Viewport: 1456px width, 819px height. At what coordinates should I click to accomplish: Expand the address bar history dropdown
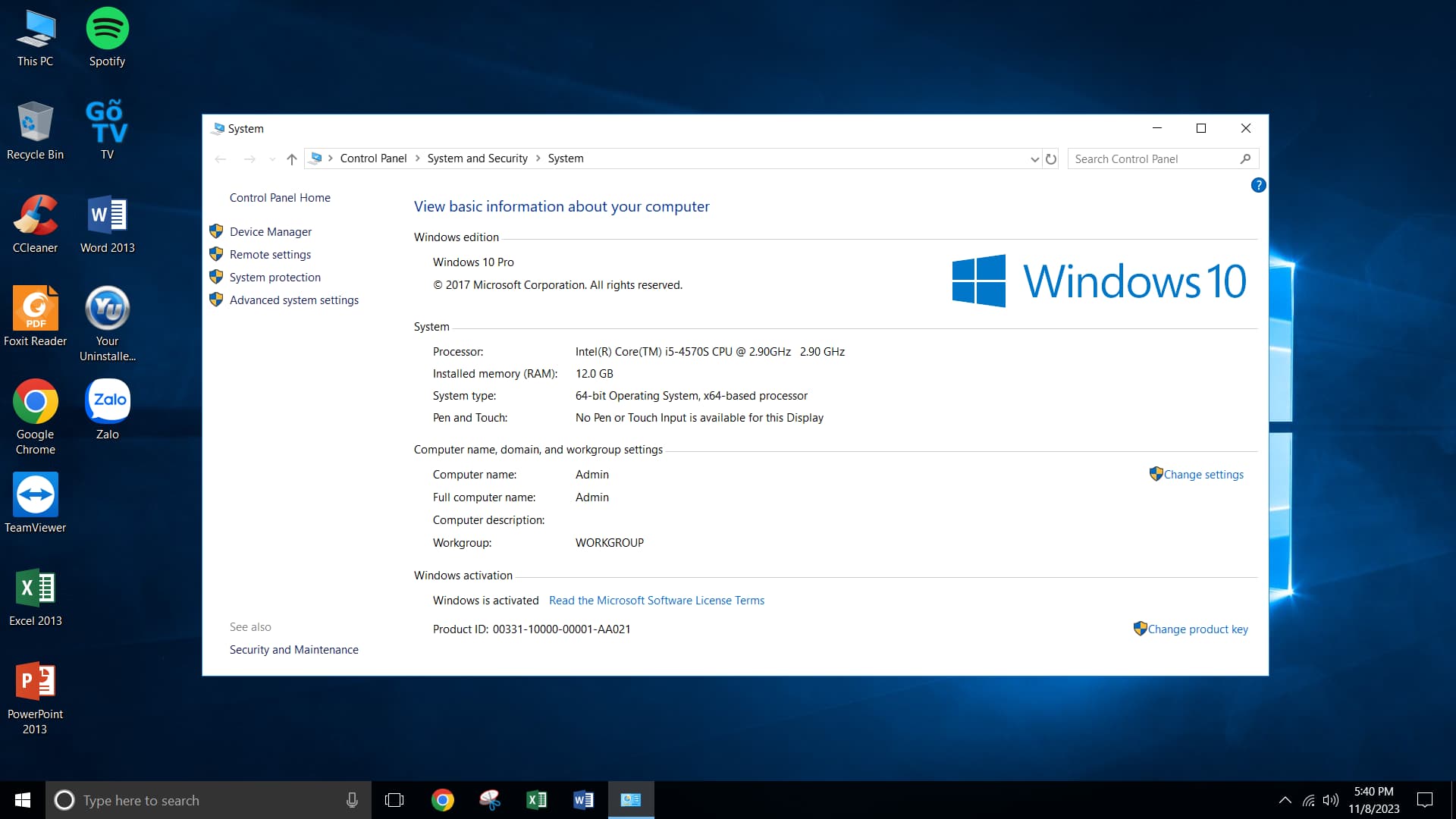pyautogui.click(x=1034, y=159)
